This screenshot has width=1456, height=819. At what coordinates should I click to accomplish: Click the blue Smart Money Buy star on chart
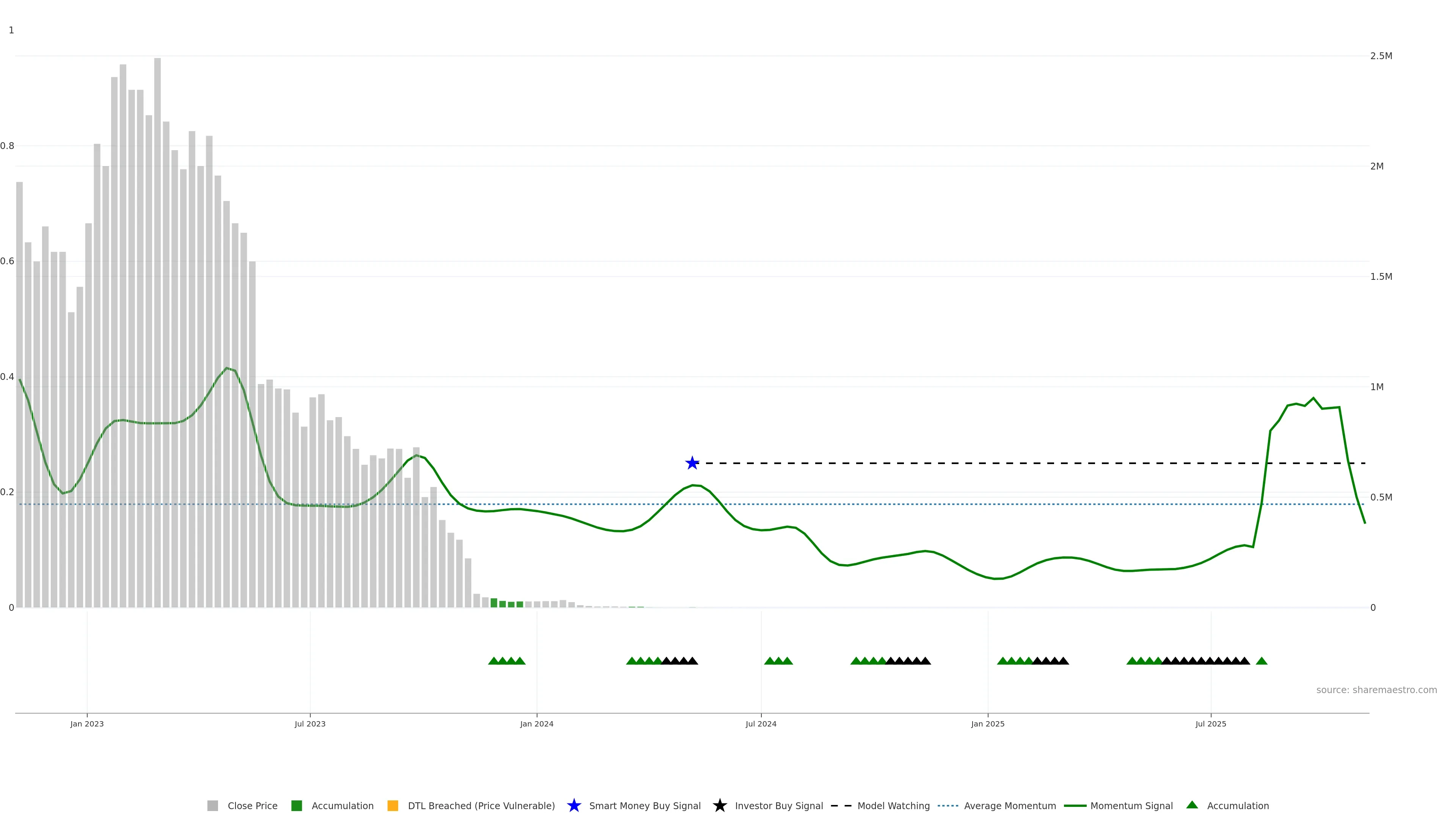tap(692, 463)
